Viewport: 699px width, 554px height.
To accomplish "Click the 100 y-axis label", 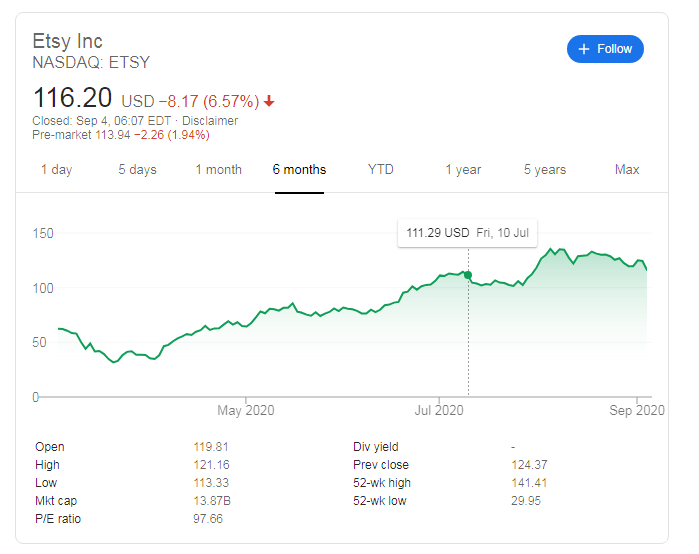I will pos(43,288).
